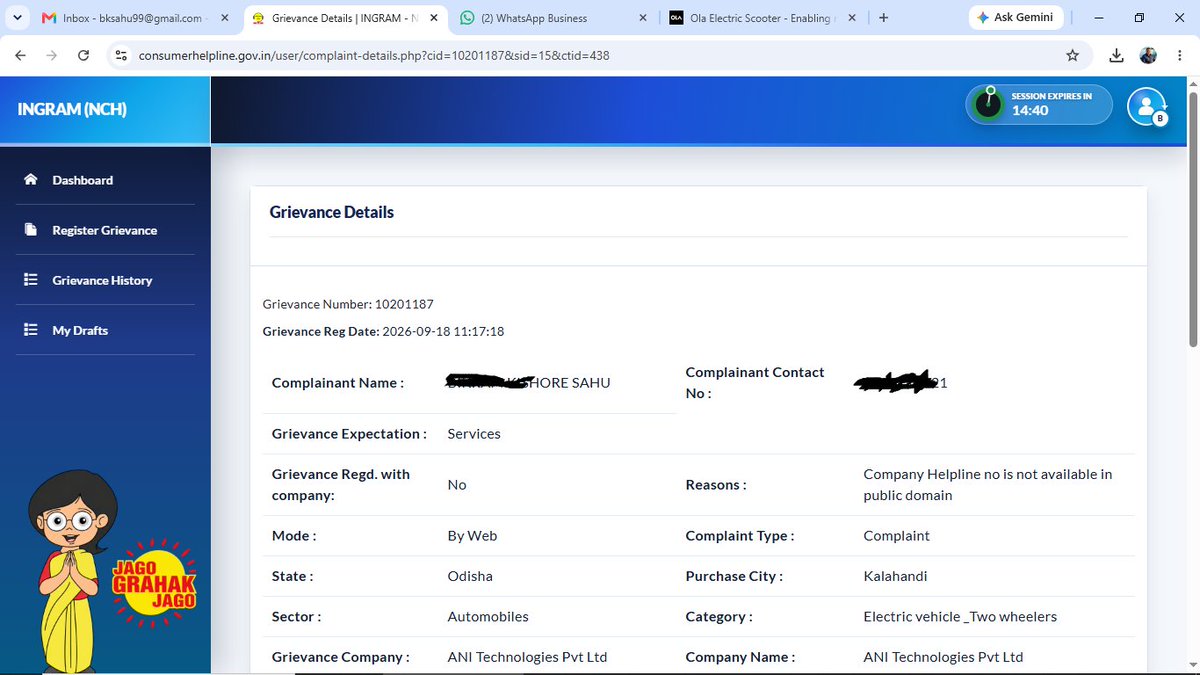The image size is (1200, 675).
Task: Click the browser back arrow
Action: [x=20, y=56]
